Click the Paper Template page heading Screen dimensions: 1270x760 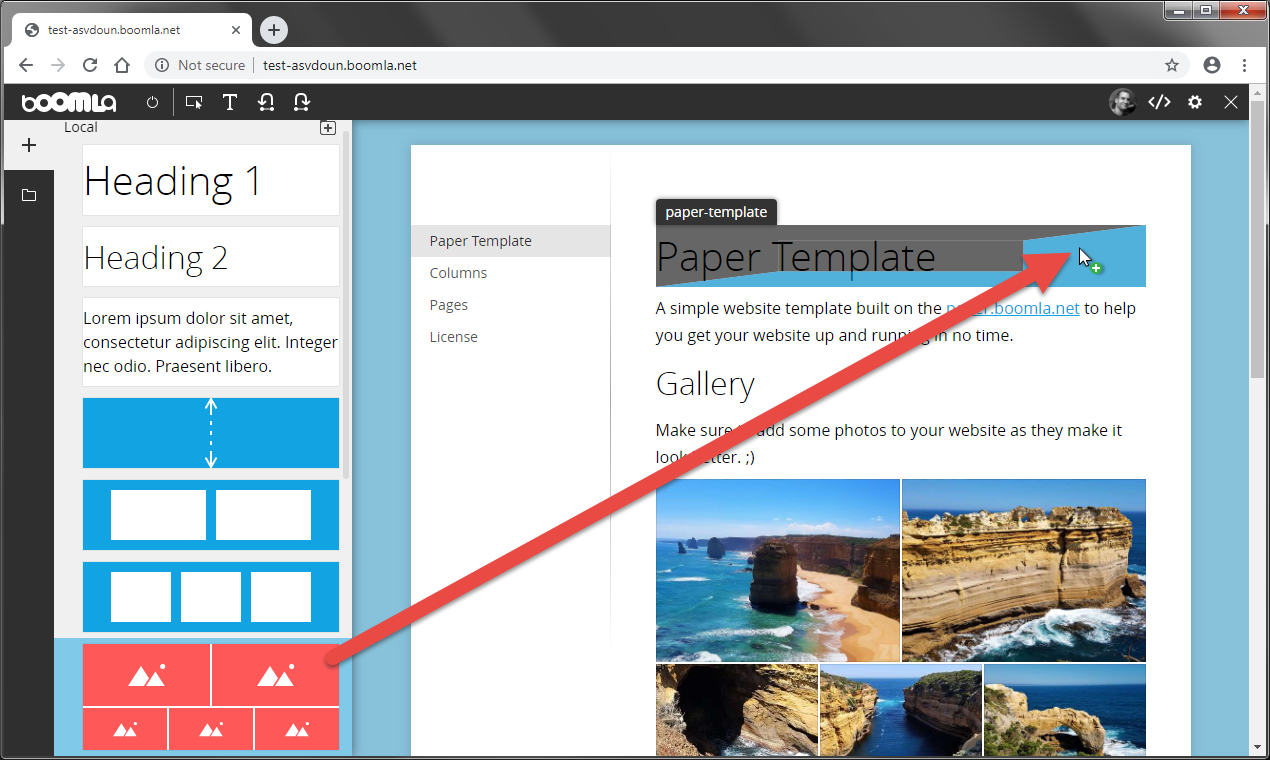tap(796, 257)
